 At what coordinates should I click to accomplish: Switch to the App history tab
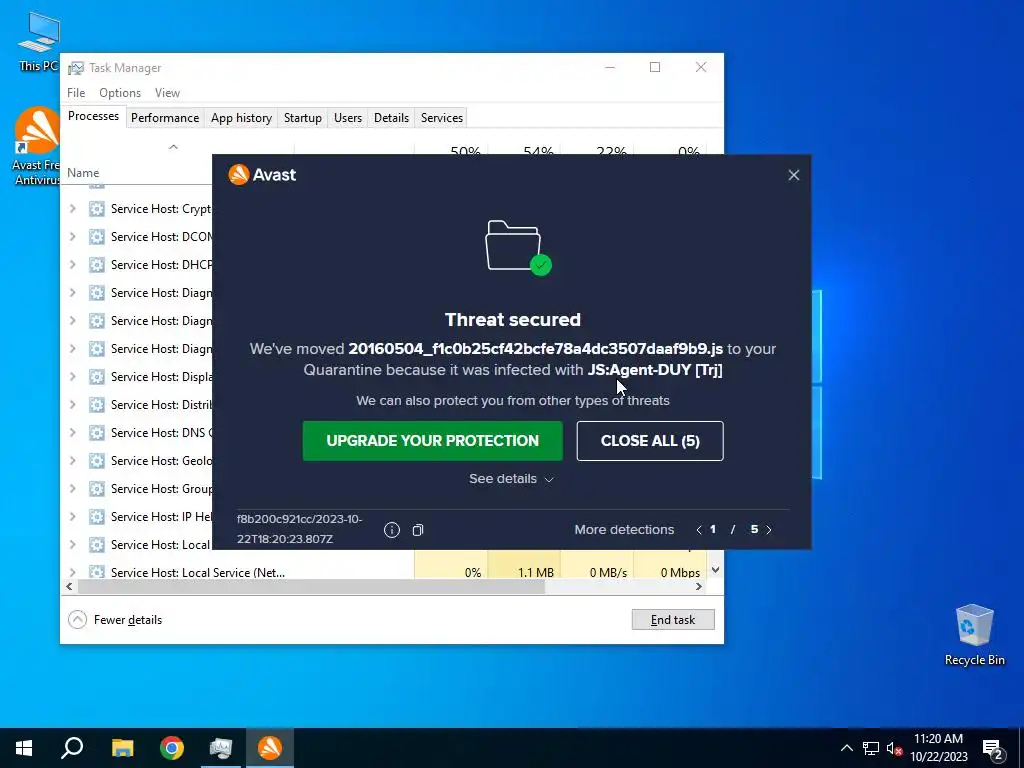241,118
